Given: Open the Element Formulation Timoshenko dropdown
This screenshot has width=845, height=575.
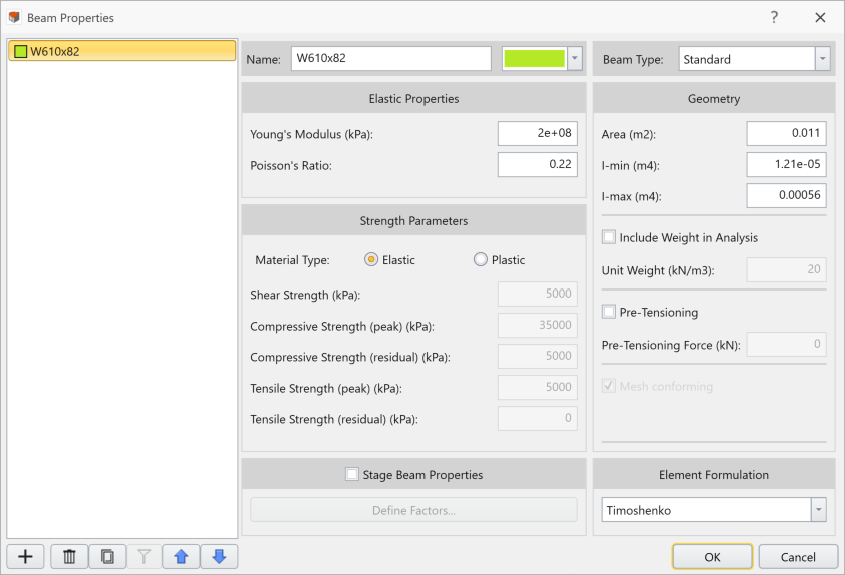Looking at the screenshot, I should point(819,510).
